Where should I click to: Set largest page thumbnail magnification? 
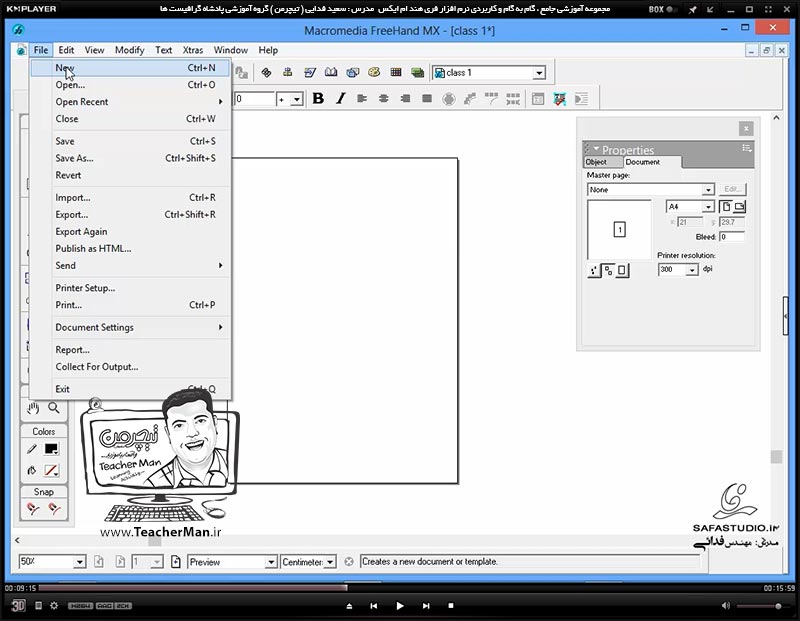coord(622,270)
